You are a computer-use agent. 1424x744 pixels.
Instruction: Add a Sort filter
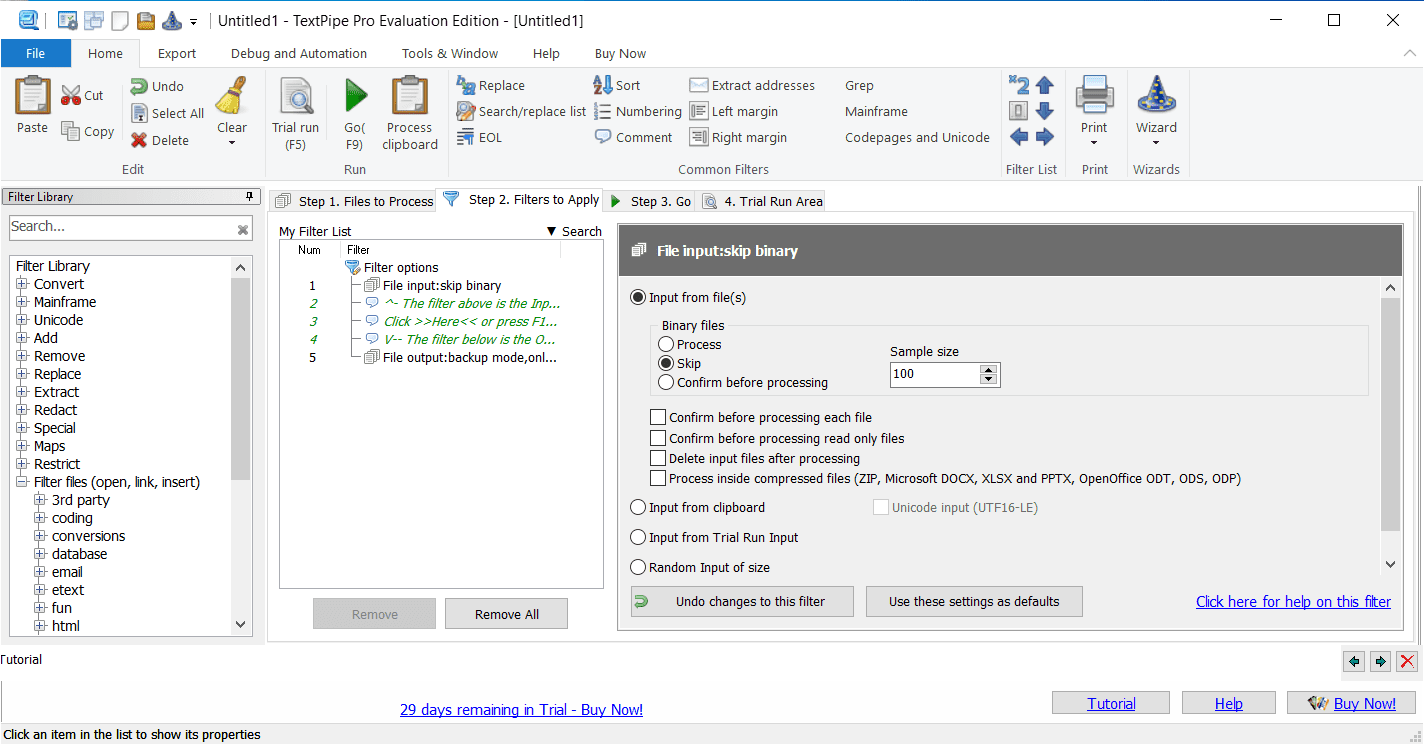(617, 86)
